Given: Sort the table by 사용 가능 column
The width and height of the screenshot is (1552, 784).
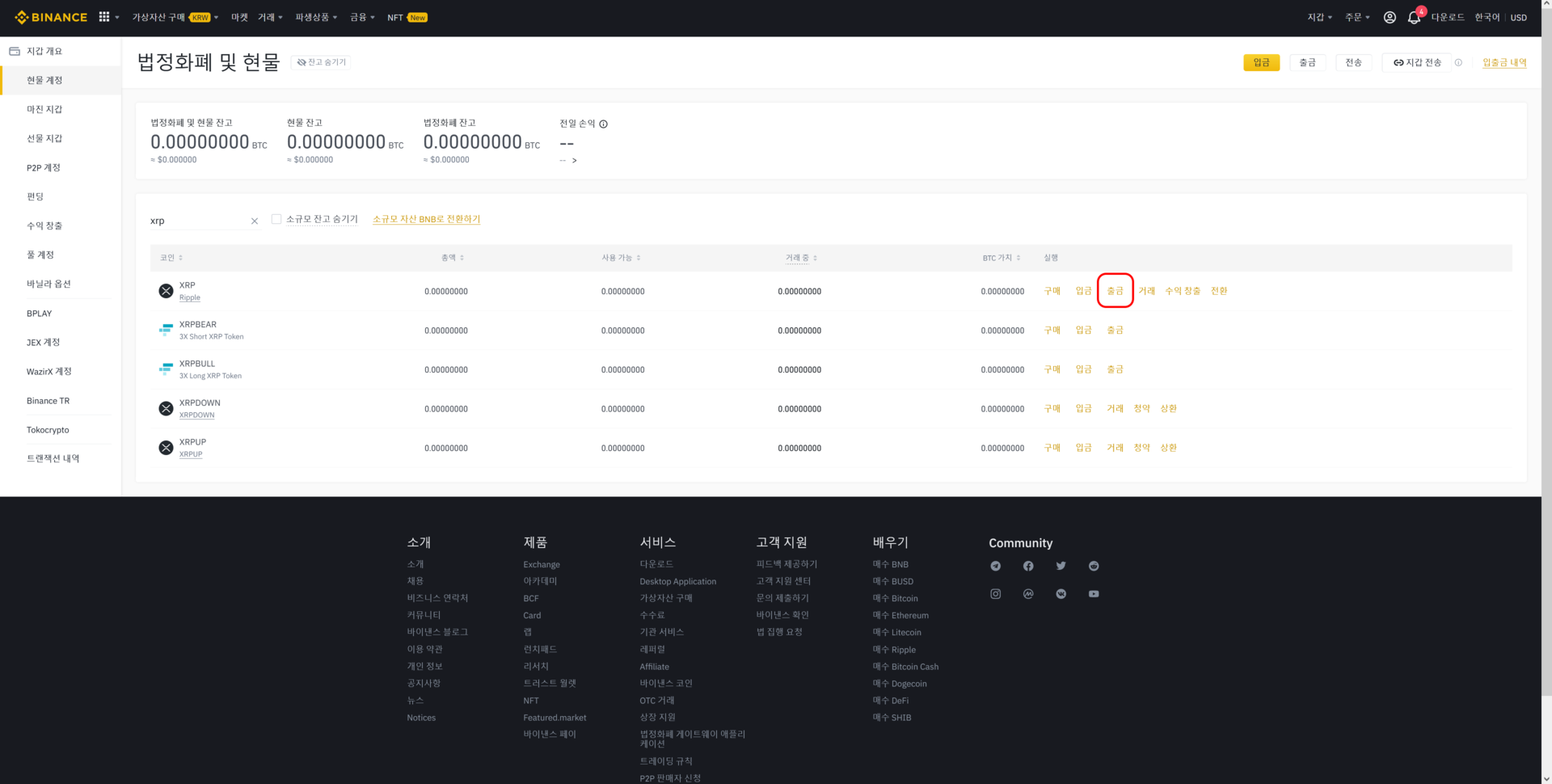Looking at the screenshot, I should click(621, 258).
